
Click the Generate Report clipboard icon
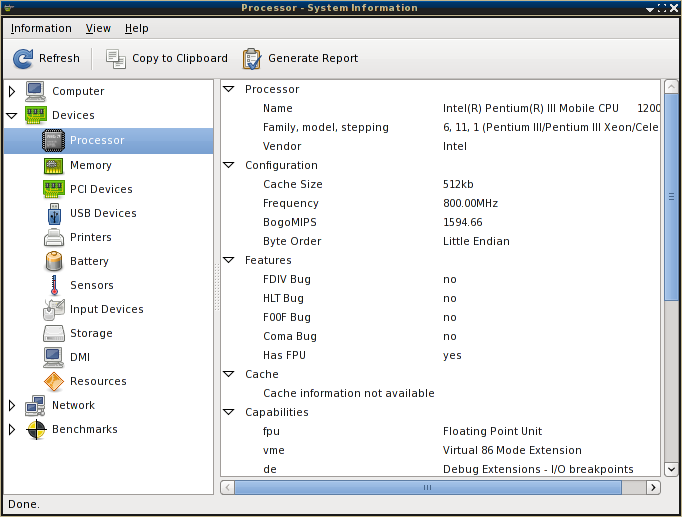pyautogui.click(x=252, y=58)
